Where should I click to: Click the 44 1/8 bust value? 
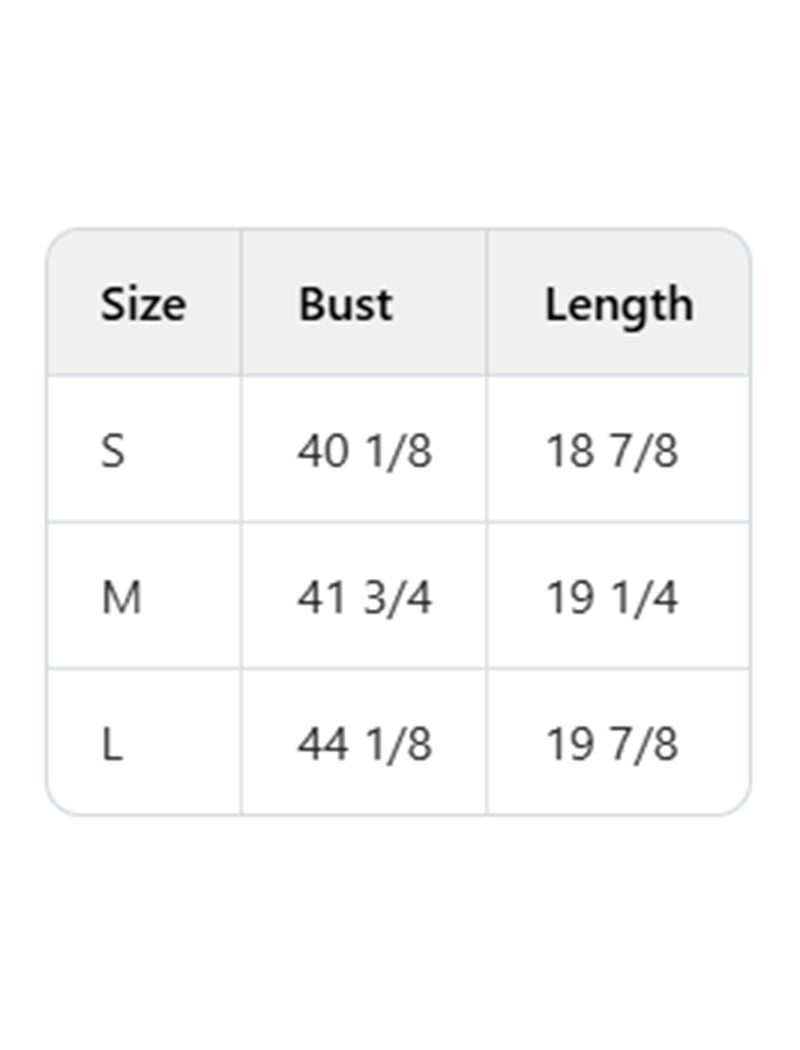pyautogui.click(x=364, y=745)
